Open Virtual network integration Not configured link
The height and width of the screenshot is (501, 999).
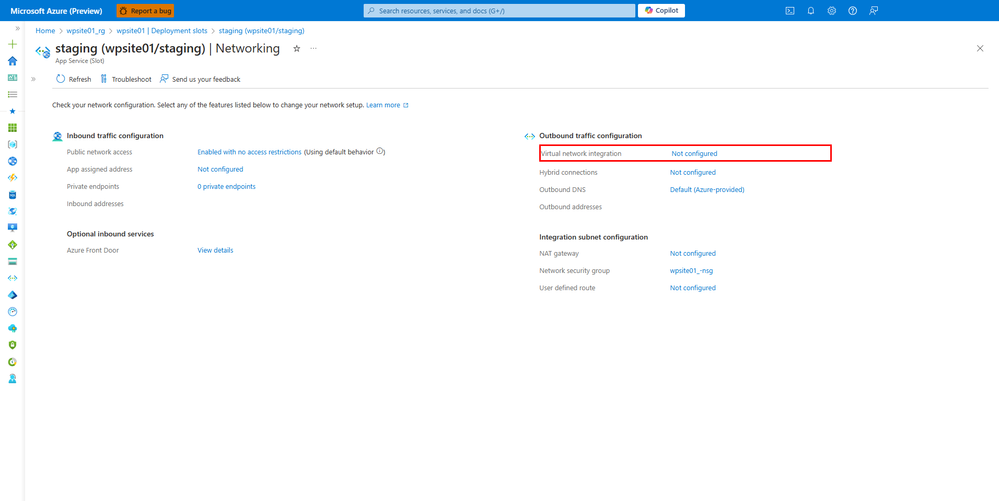(694, 154)
